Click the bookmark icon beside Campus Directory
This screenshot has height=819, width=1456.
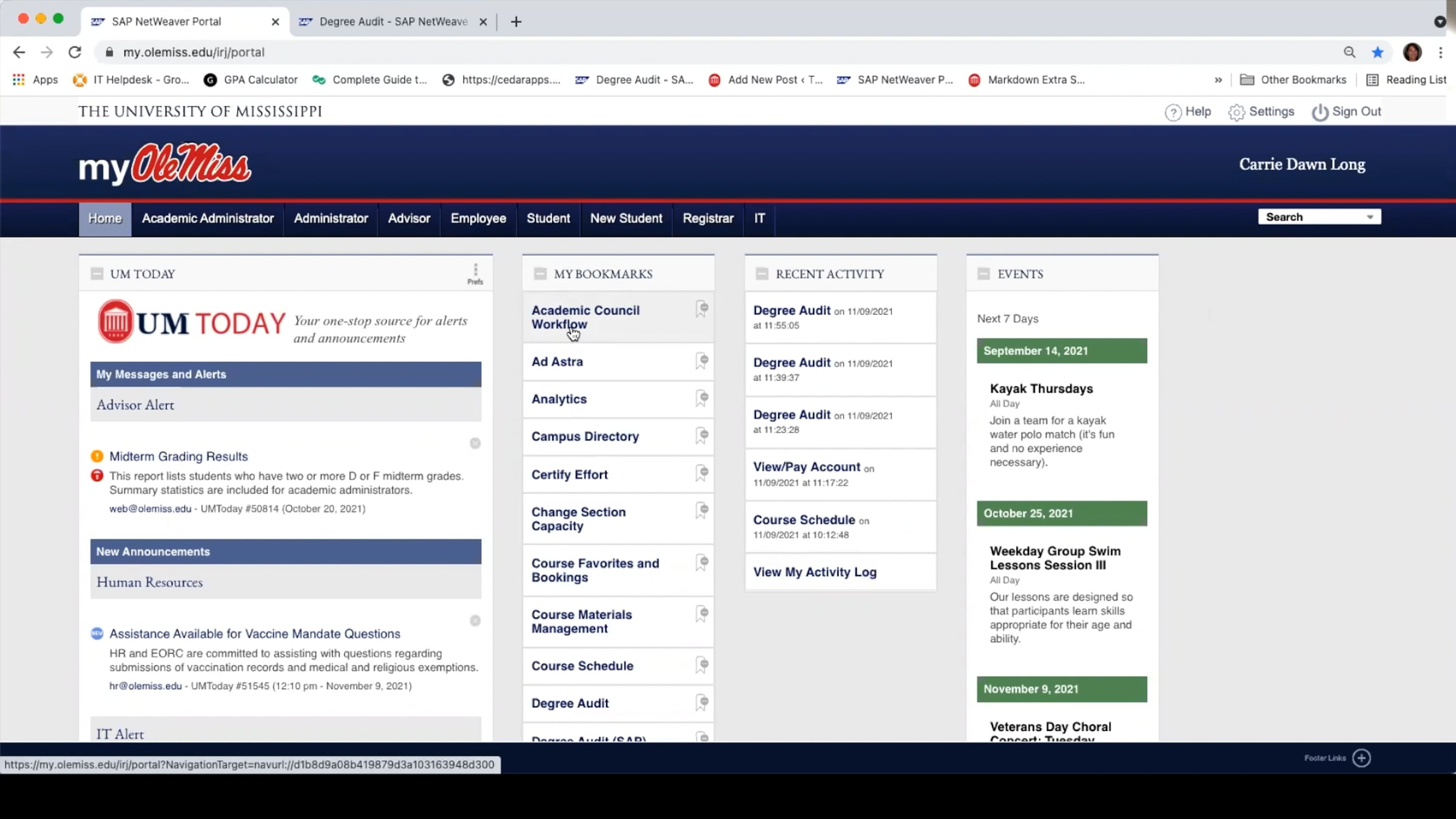pyautogui.click(x=702, y=436)
